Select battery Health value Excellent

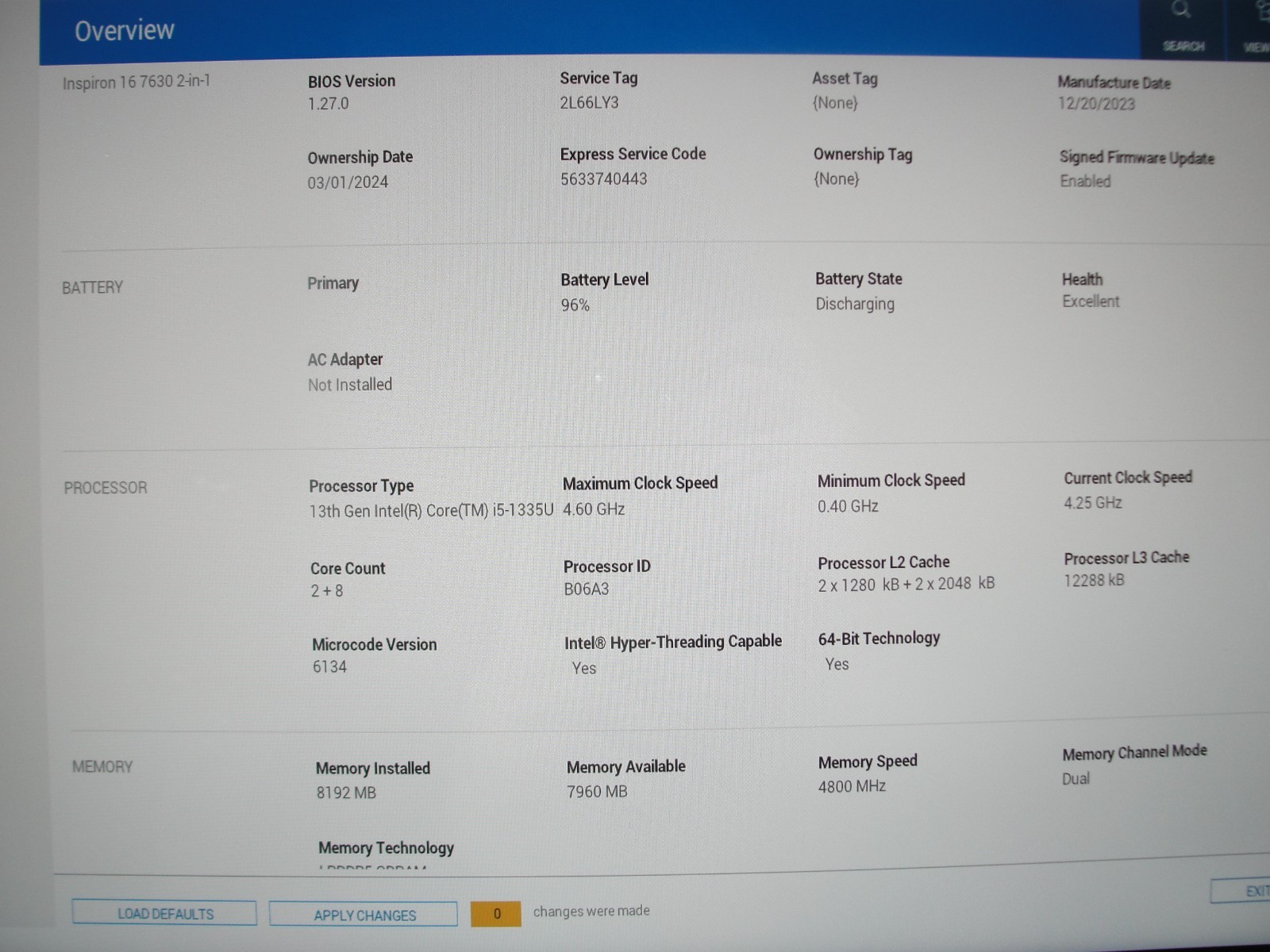(x=1091, y=301)
